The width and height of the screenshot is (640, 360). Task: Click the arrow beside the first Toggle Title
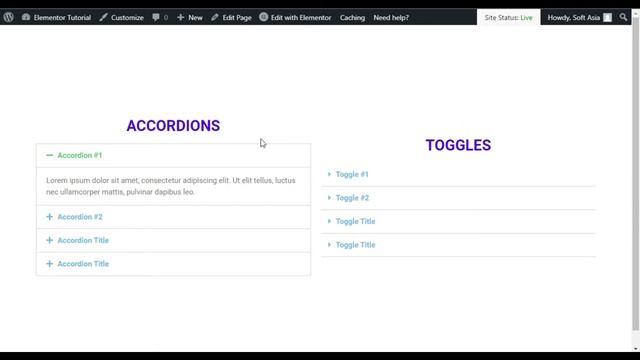click(x=329, y=221)
